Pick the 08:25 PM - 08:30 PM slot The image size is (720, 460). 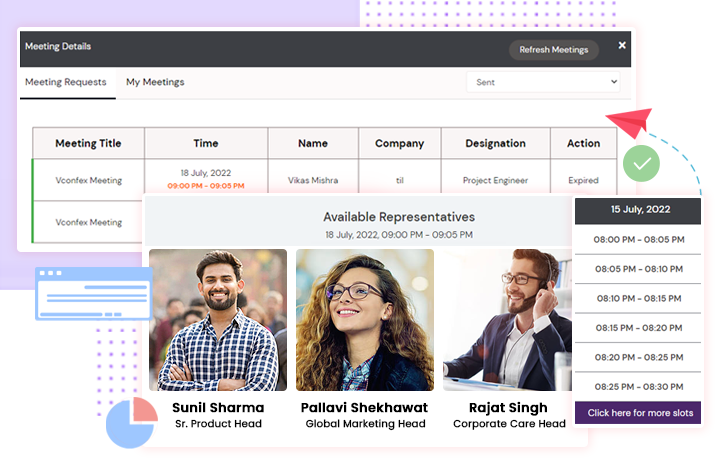pos(638,387)
